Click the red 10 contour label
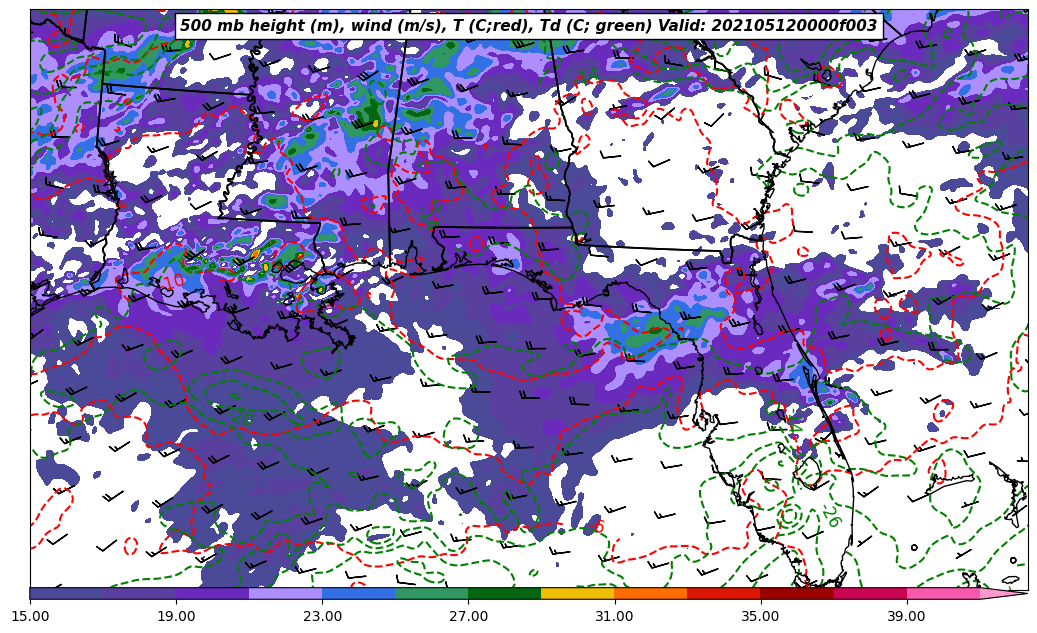Screen dimensions: 1037x633 click(174, 279)
